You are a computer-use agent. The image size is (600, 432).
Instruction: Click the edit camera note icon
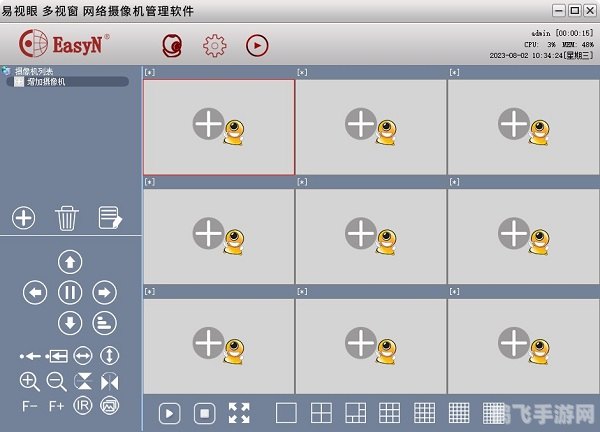pos(110,217)
